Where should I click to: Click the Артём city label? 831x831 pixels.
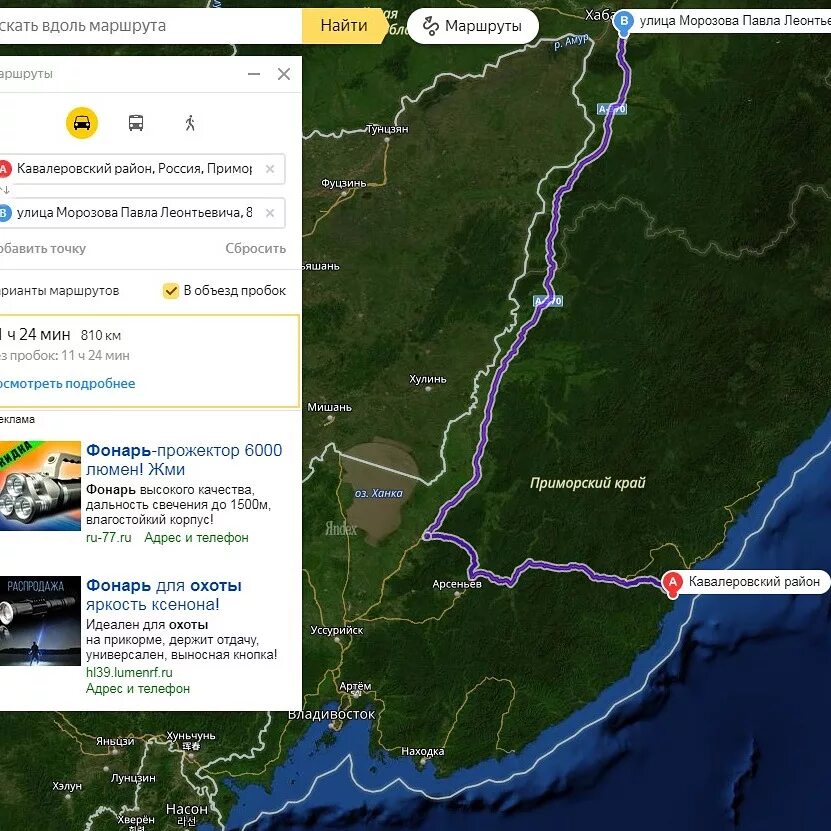click(355, 686)
